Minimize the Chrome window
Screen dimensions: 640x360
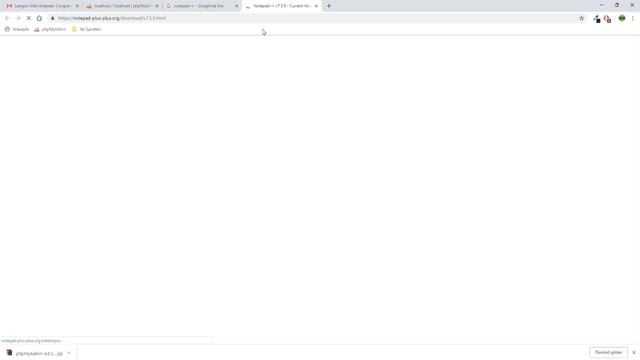coord(602,5)
